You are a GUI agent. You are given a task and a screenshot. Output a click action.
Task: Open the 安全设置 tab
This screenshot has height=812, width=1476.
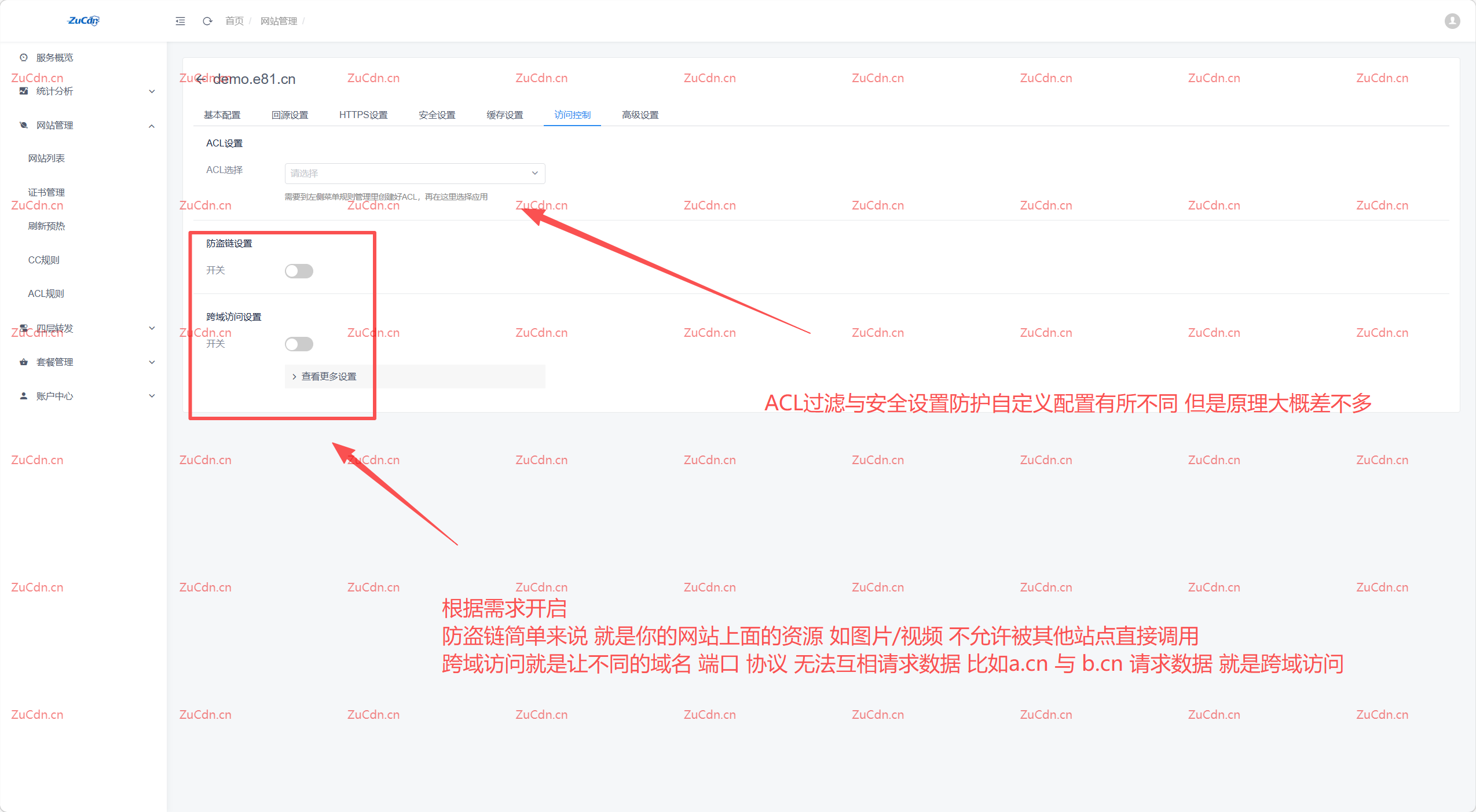click(x=436, y=115)
